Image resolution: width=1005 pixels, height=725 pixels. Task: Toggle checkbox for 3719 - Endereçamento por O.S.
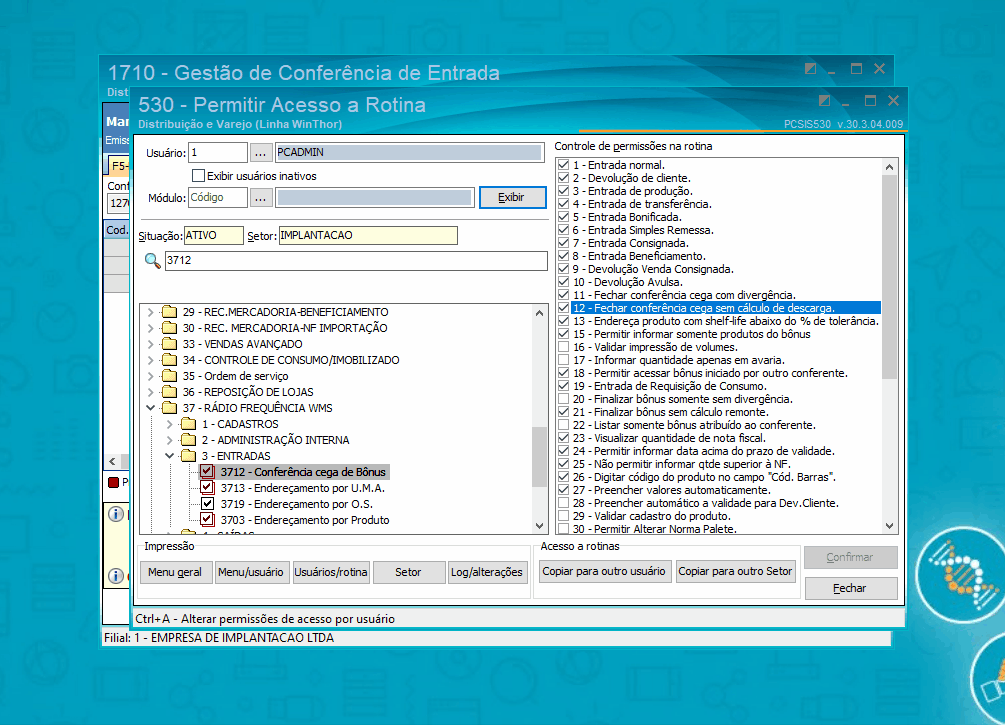207,504
